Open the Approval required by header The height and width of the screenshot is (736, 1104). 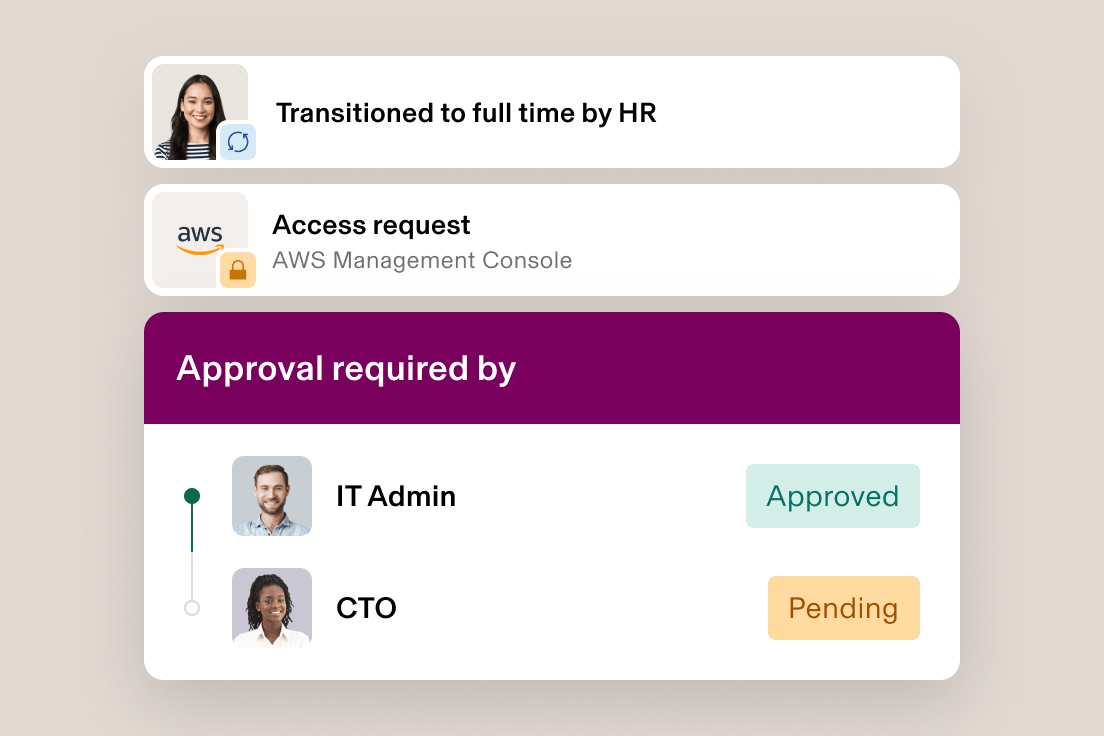[x=345, y=368]
